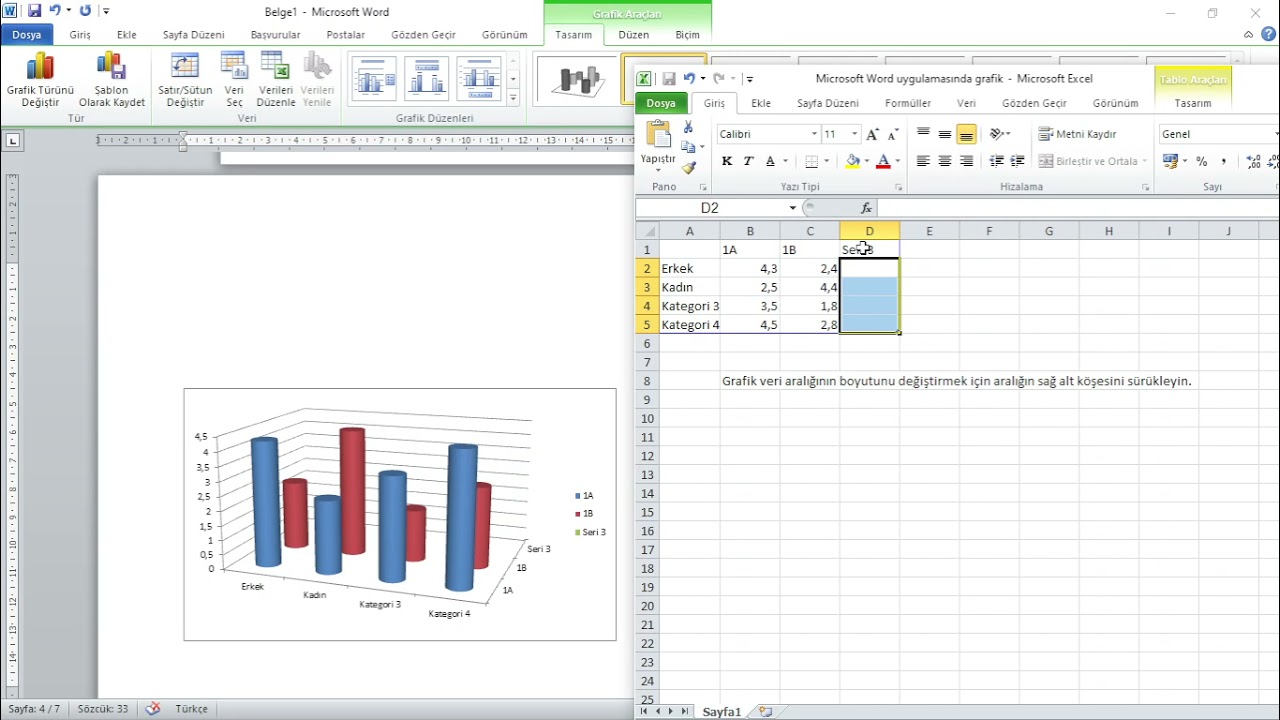The width and height of the screenshot is (1280, 720).
Task: Switch to Word Başvurular tab
Action: (275, 34)
